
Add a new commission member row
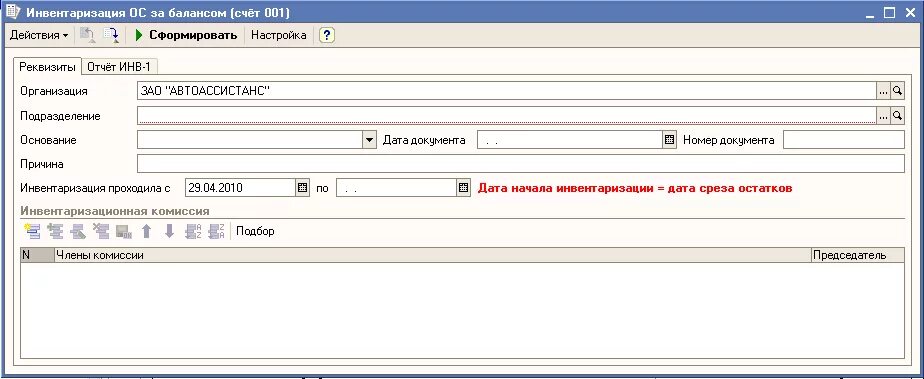[32, 232]
